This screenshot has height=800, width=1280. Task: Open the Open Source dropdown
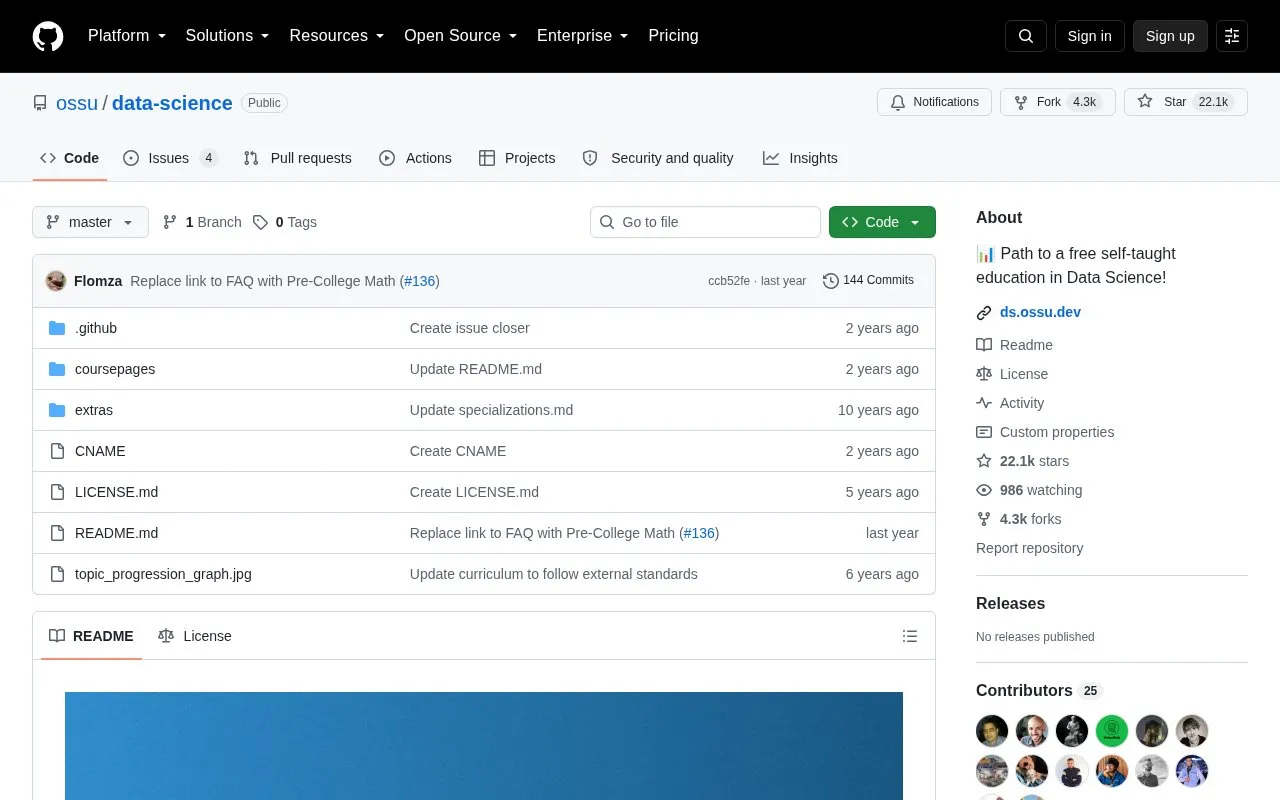tap(461, 36)
